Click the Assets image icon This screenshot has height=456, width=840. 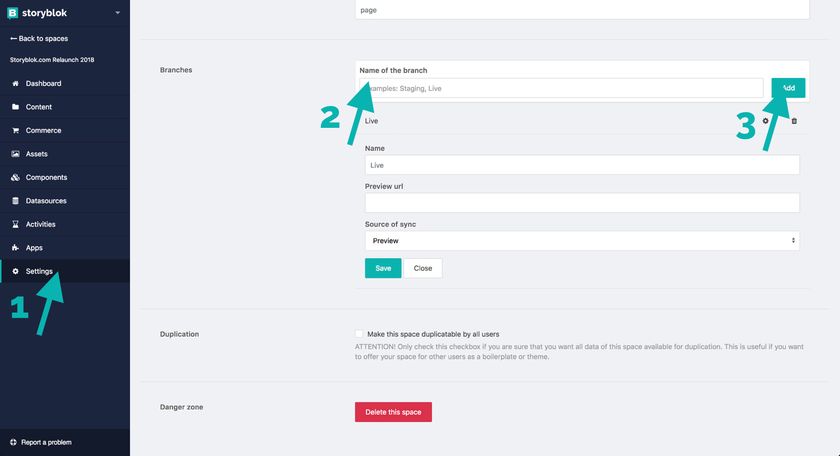pyautogui.click(x=15, y=154)
